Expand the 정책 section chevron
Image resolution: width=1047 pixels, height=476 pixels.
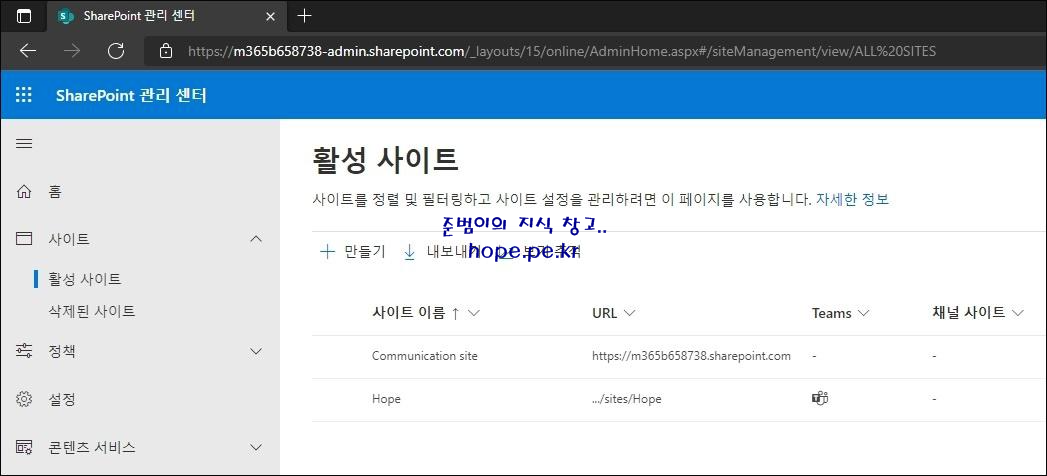pyautogui.click(x=256, y=351)
